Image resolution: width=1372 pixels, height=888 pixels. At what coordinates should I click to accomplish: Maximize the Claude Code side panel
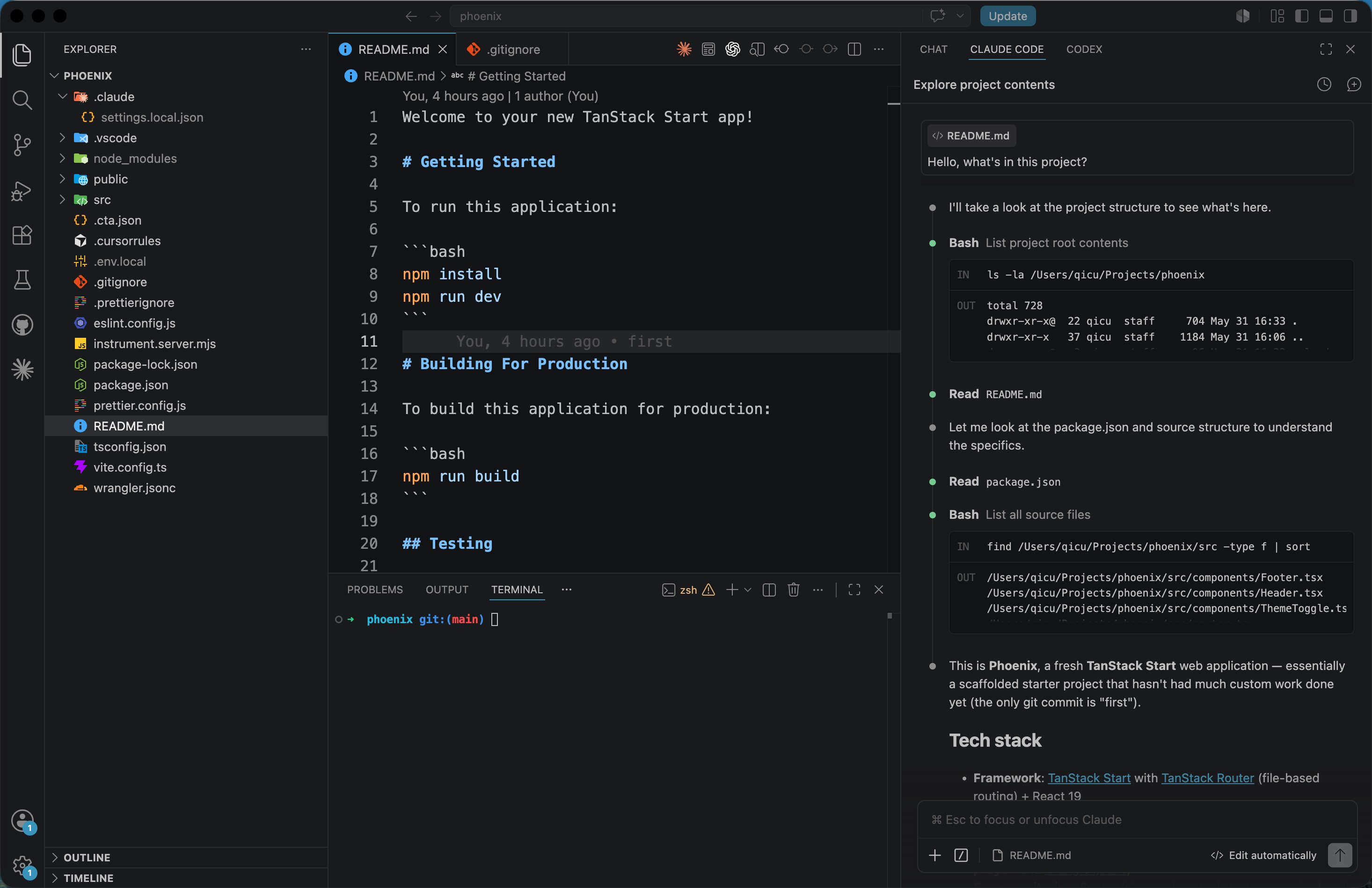(x=1325, y=50)
